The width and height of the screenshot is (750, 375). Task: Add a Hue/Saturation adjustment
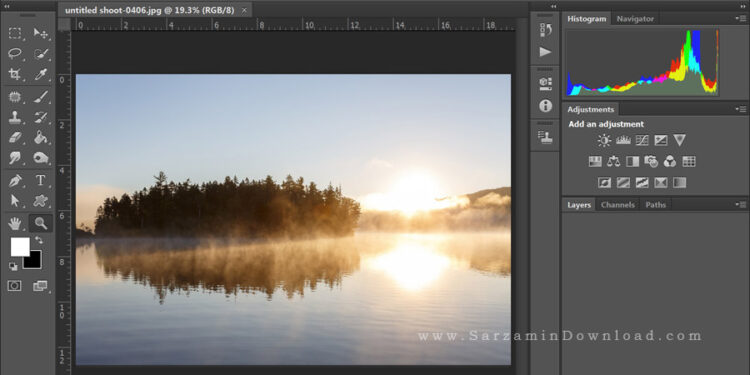pos(595,161)
